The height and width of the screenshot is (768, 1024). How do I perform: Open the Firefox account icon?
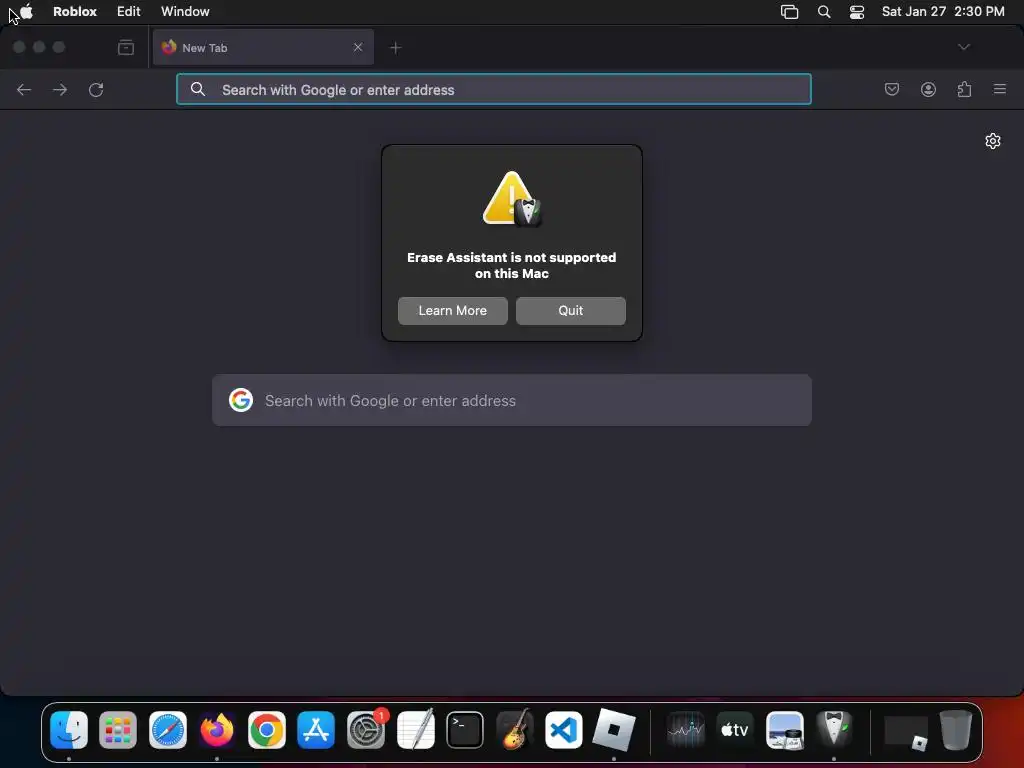pos(928,89)
